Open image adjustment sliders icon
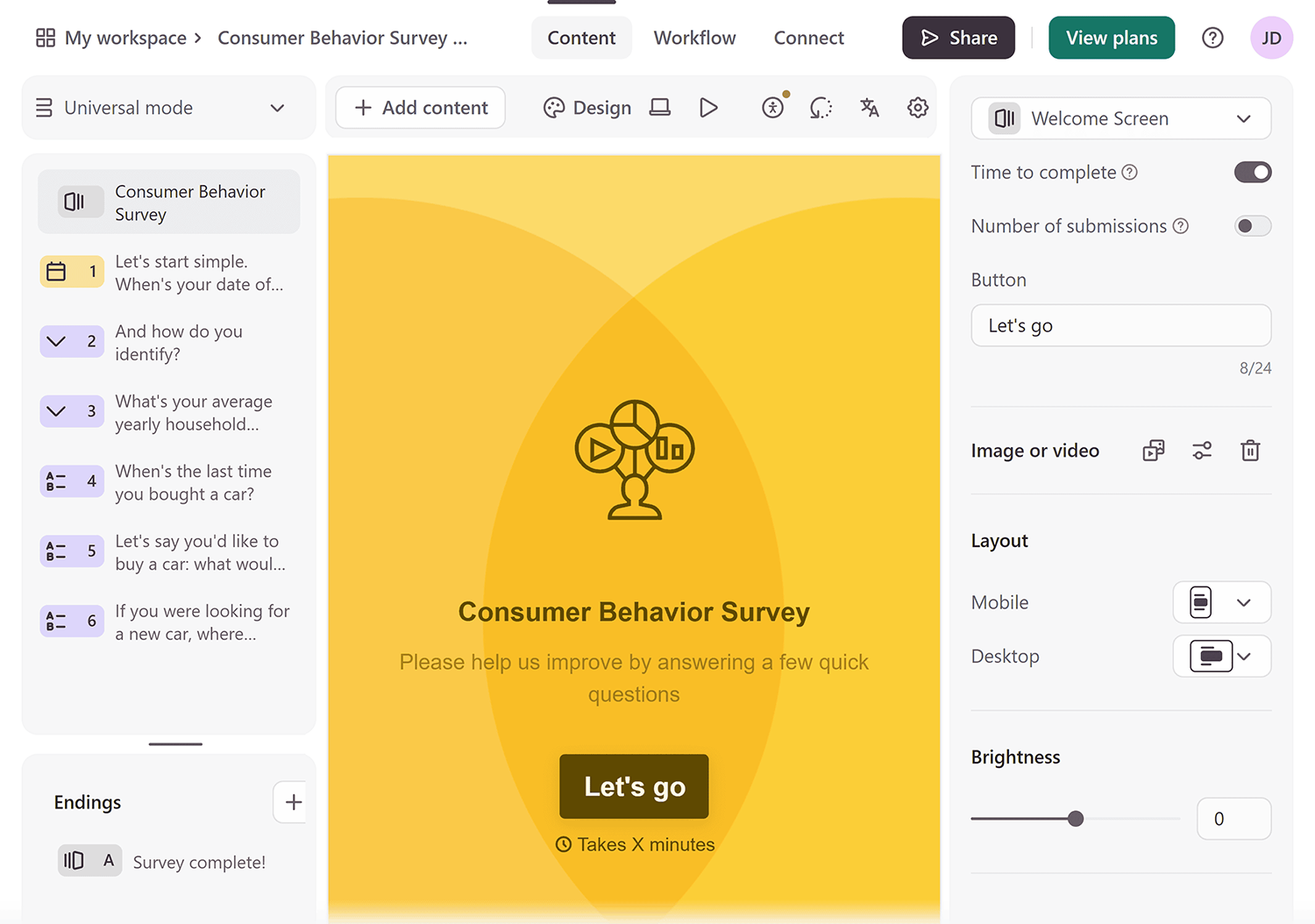 pyautogui.click(x=1202, y=451)
